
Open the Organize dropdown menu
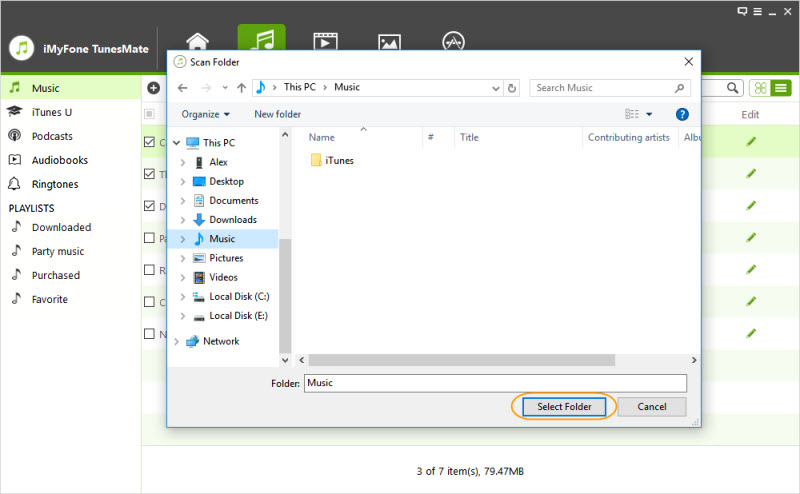pos(206,114)
